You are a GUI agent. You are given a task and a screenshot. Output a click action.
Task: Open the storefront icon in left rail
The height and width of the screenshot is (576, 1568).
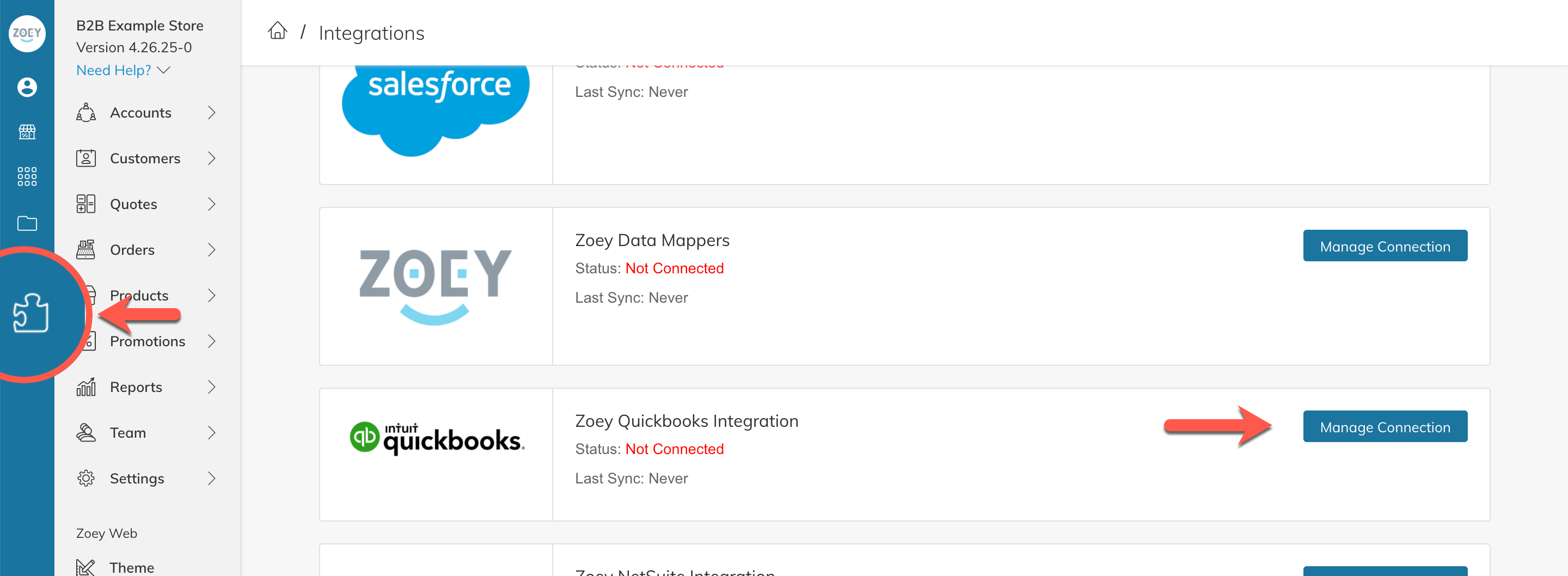(x=27, y=132)
